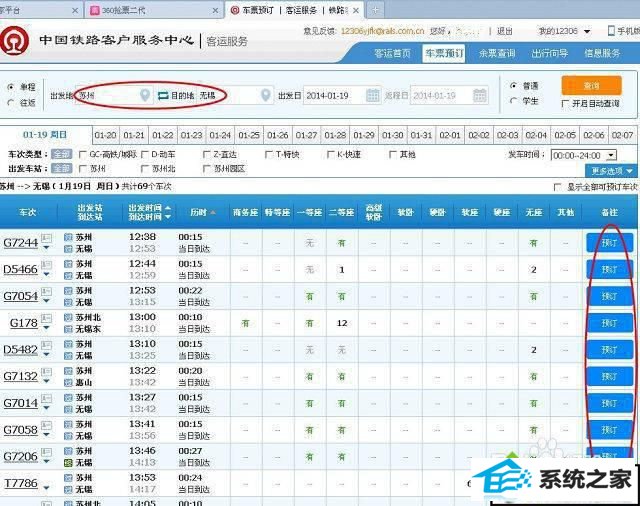Open return date calendar icon
The width and height of the screenshot is (640, 506).
(x=480, y=95)
